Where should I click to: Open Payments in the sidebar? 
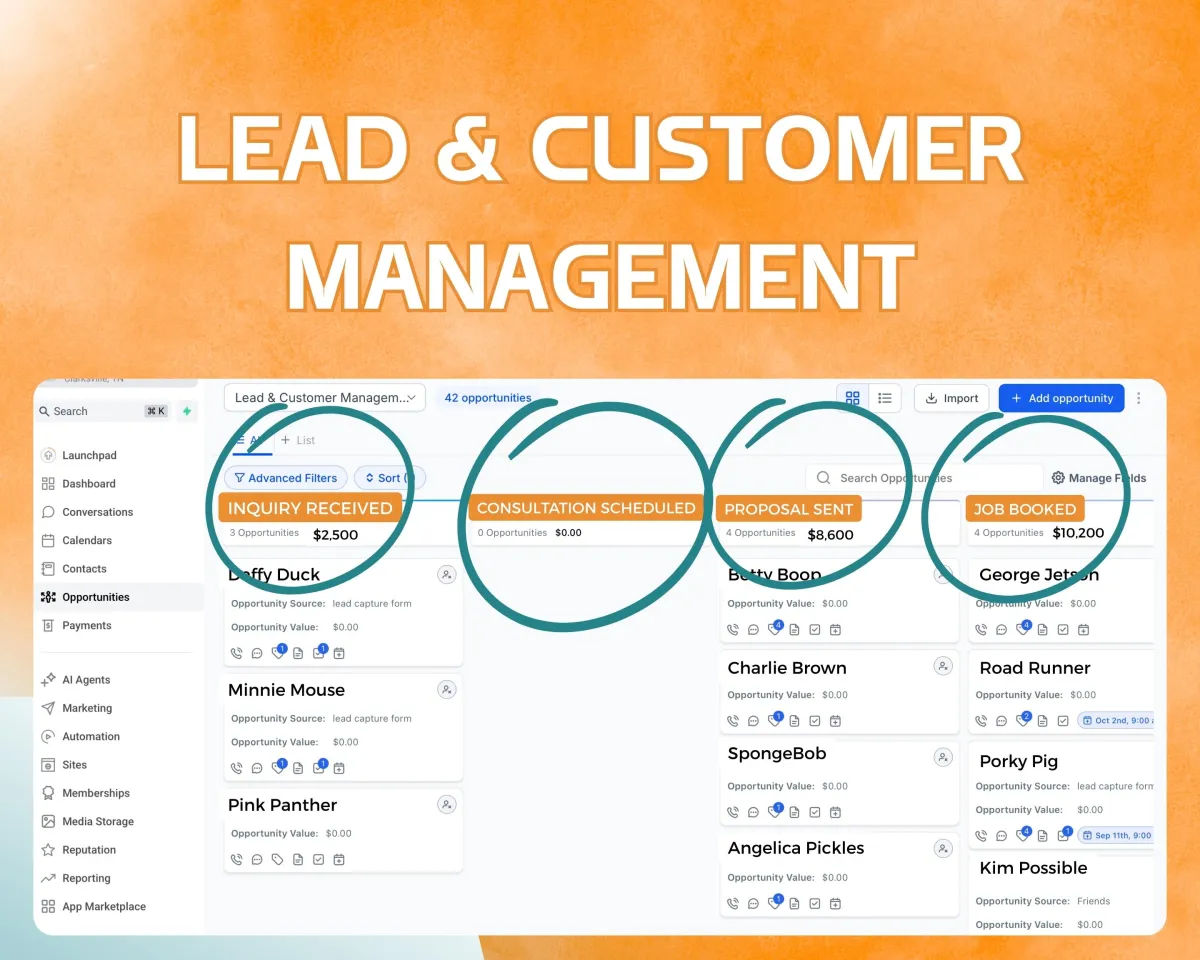point(87,626)
